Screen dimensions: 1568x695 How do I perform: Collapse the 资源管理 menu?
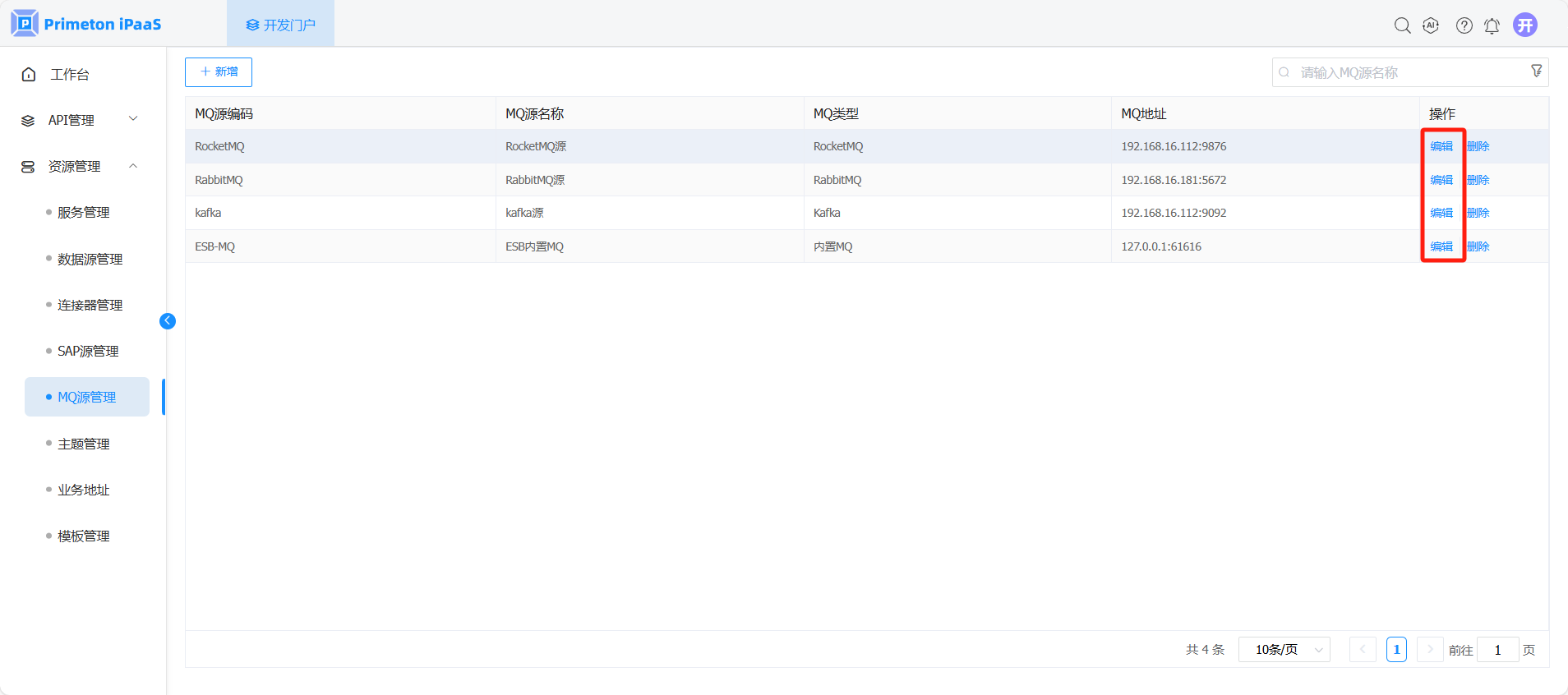tap(80, 166)
